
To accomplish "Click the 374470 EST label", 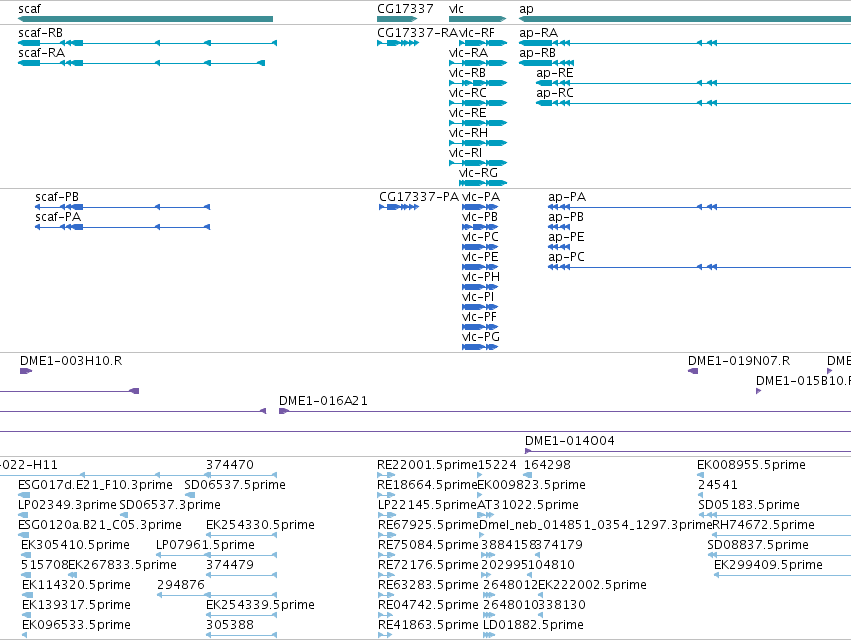I will 230,465.
